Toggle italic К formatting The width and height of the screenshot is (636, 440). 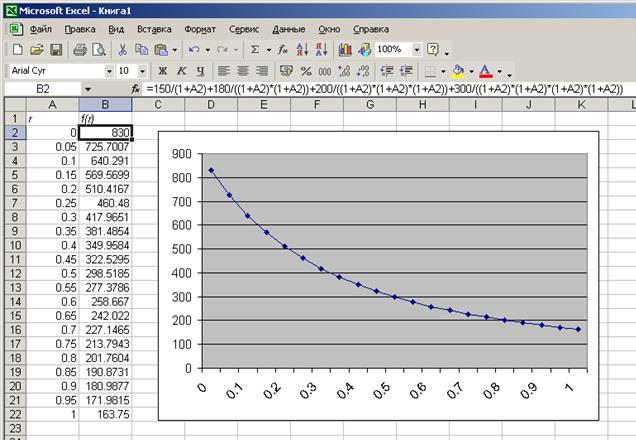point(182,71)
